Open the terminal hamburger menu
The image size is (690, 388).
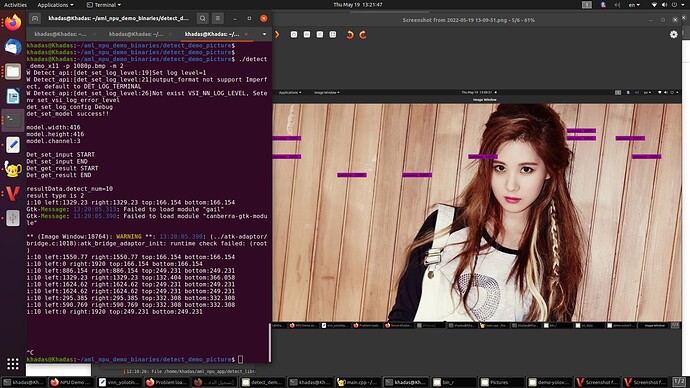[217, 18]
